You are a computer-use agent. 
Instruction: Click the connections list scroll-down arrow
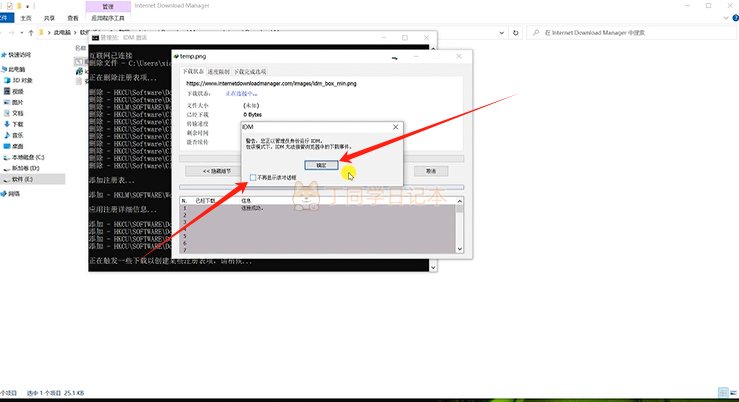click(460, 249)
